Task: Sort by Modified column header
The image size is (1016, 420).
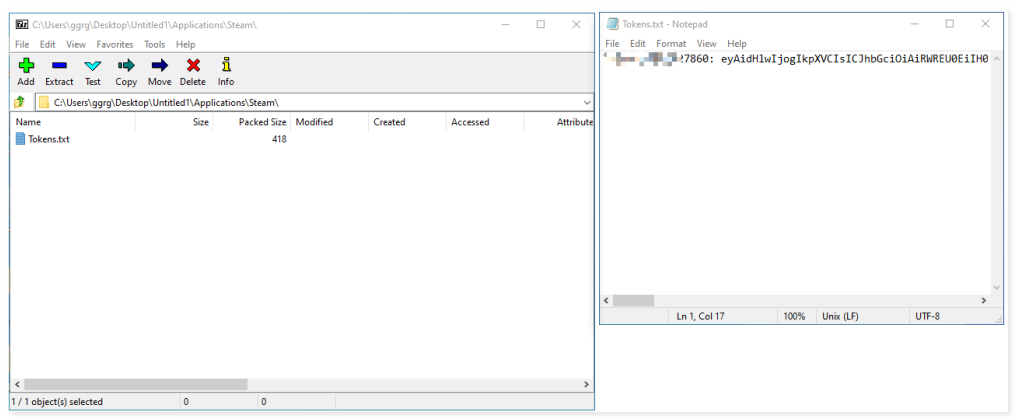Action: click(314, 122)
